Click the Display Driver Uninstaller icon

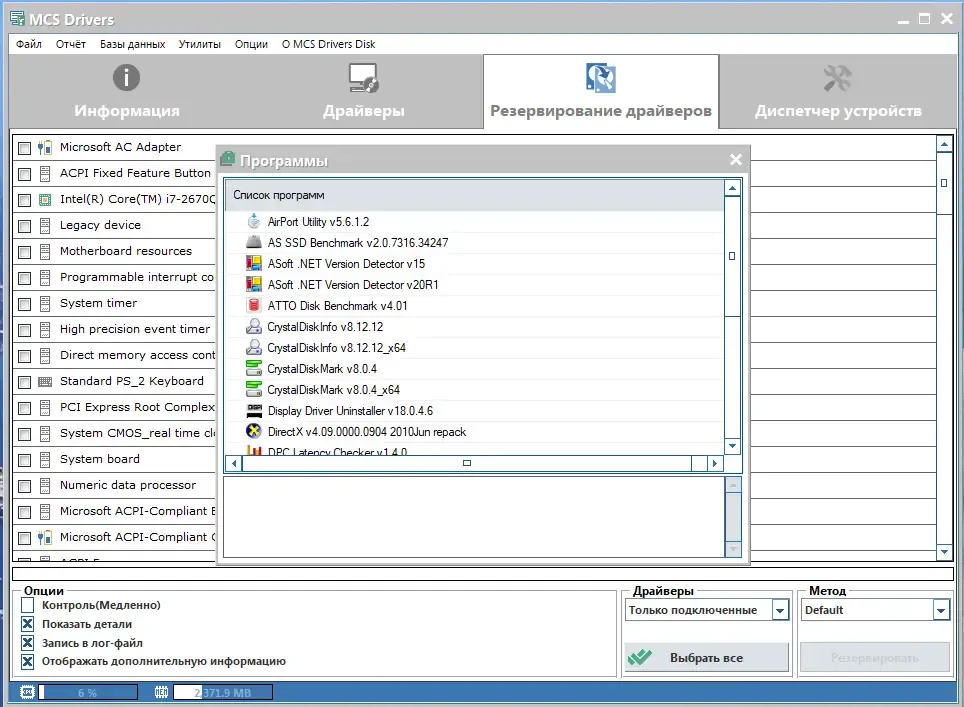(x=253, y=410)
